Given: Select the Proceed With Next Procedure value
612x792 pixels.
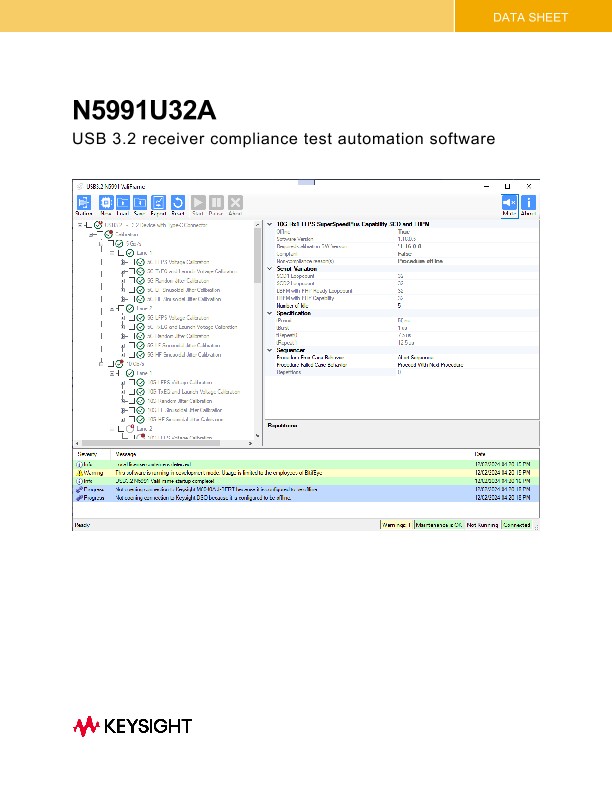Looking at the screenshot, I should 430,365.
